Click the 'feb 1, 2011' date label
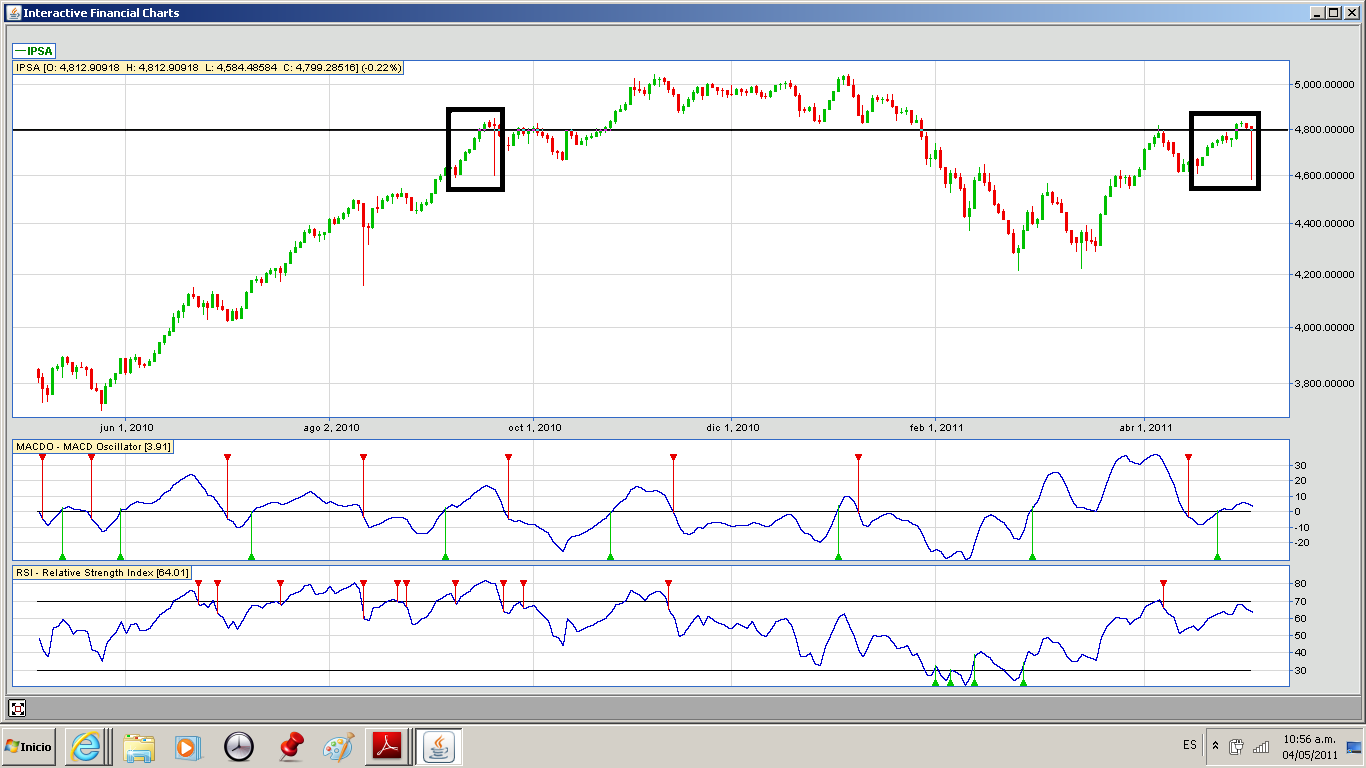 936,428
